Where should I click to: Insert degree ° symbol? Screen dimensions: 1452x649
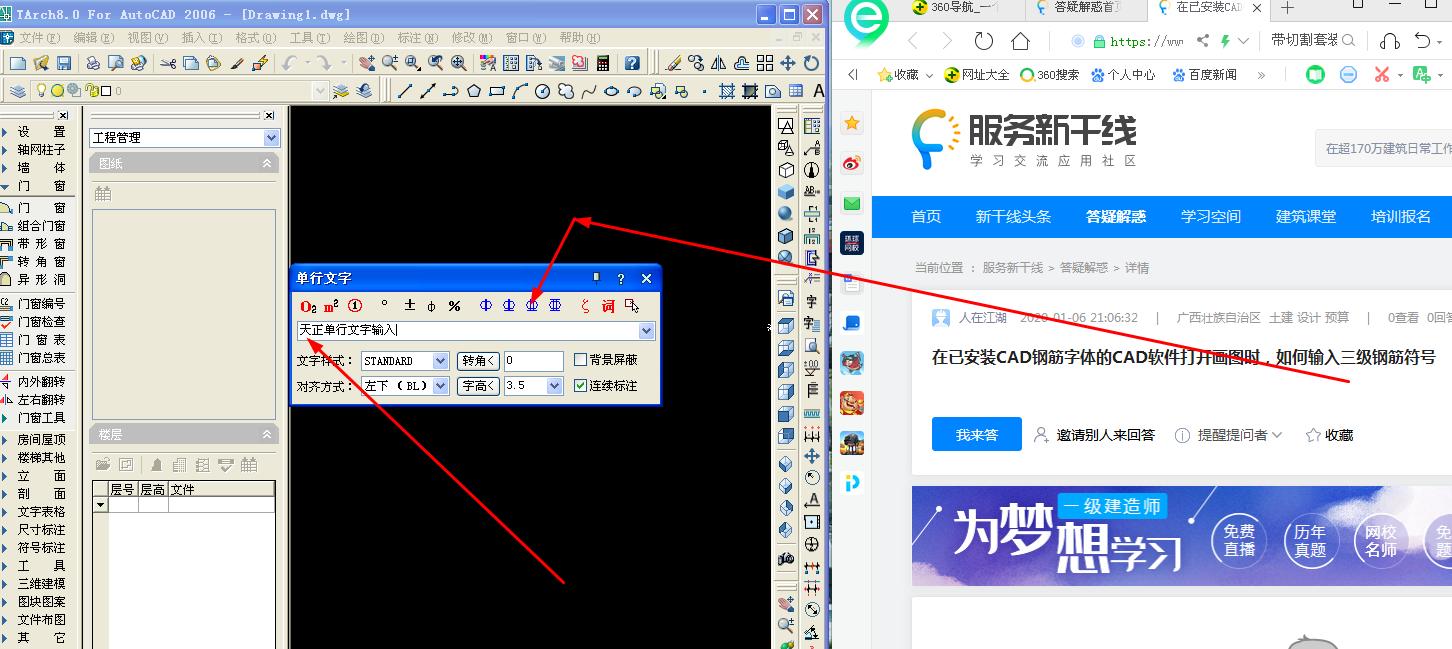tap(385, 305)
